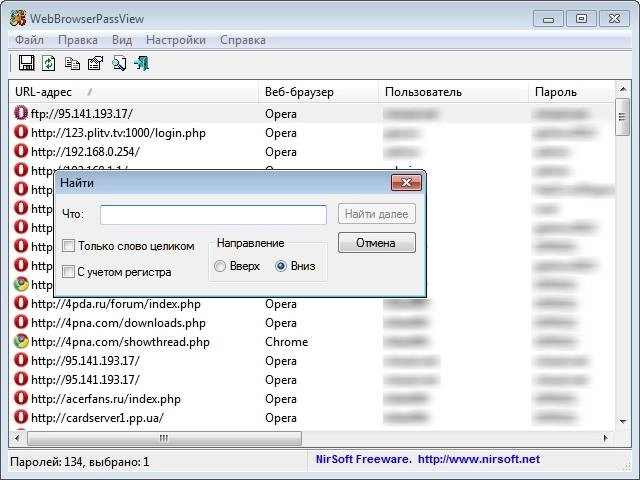Open the Вид menu

click(122, 40)
